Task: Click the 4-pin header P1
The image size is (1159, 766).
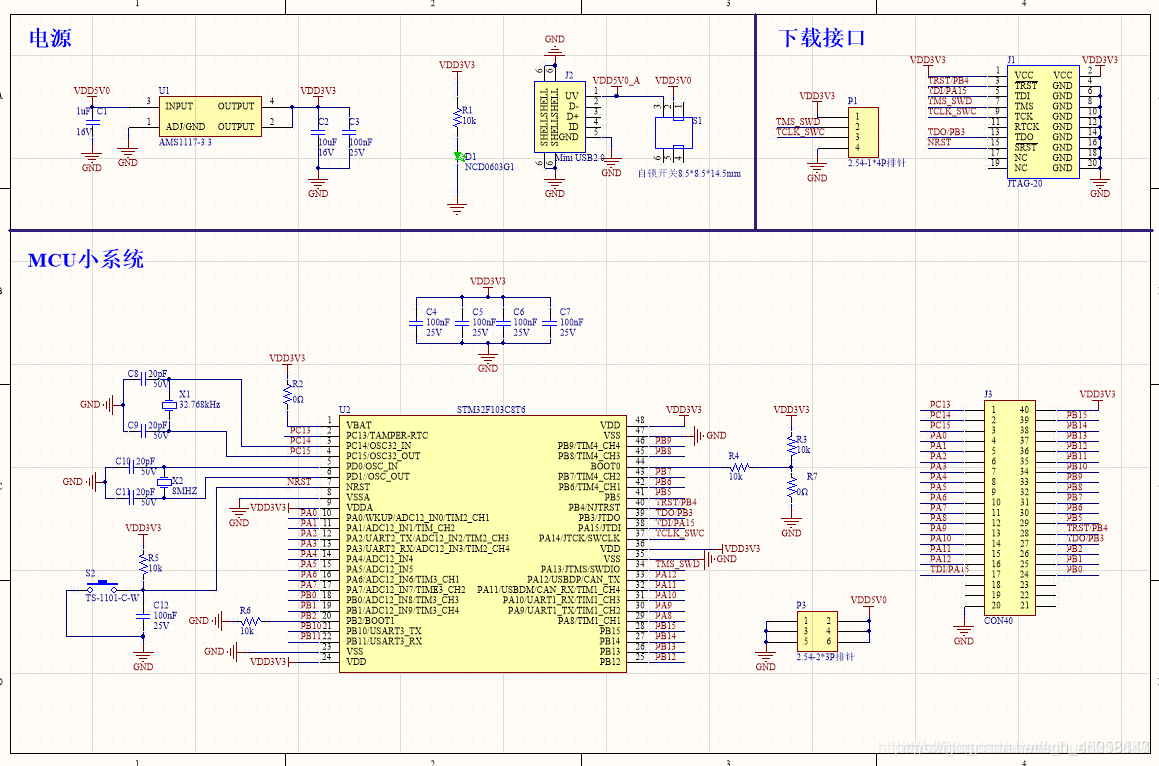Action: coord(863,132)
